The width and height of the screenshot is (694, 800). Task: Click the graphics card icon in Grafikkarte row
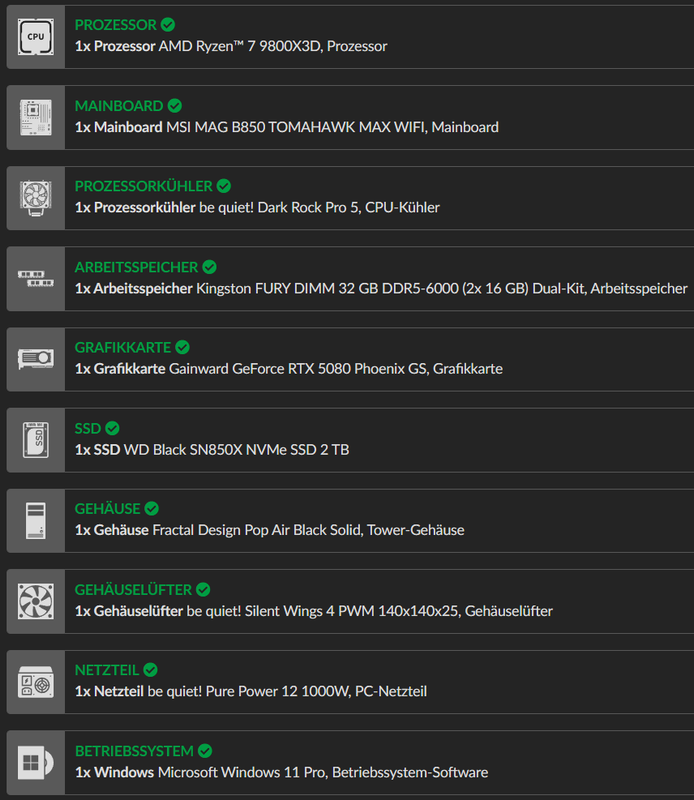coord(36,359)
